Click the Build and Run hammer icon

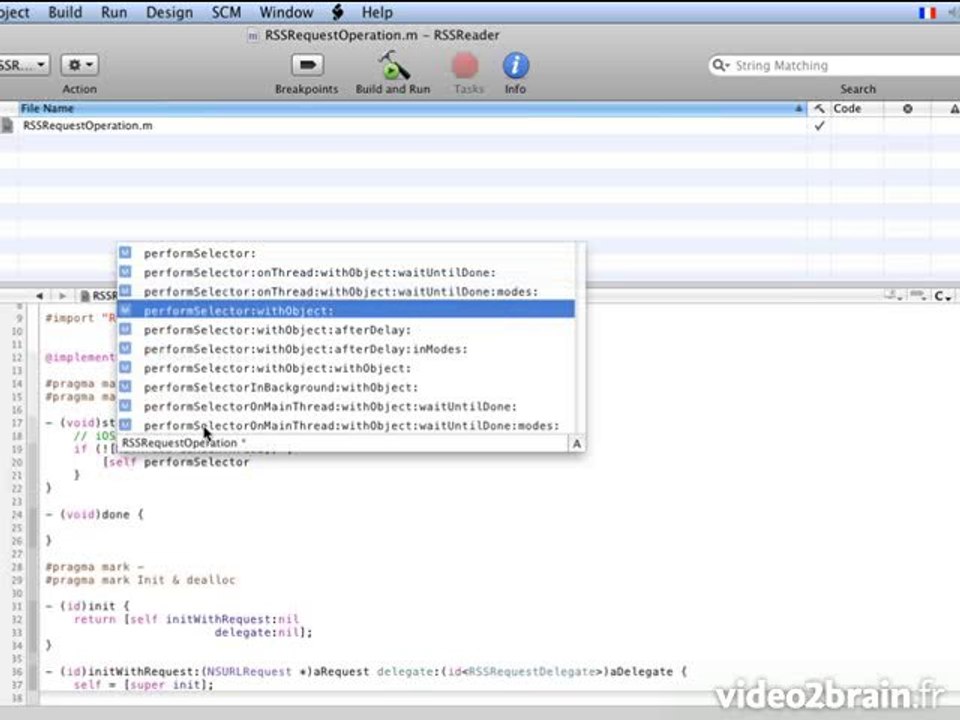point(393,65)
